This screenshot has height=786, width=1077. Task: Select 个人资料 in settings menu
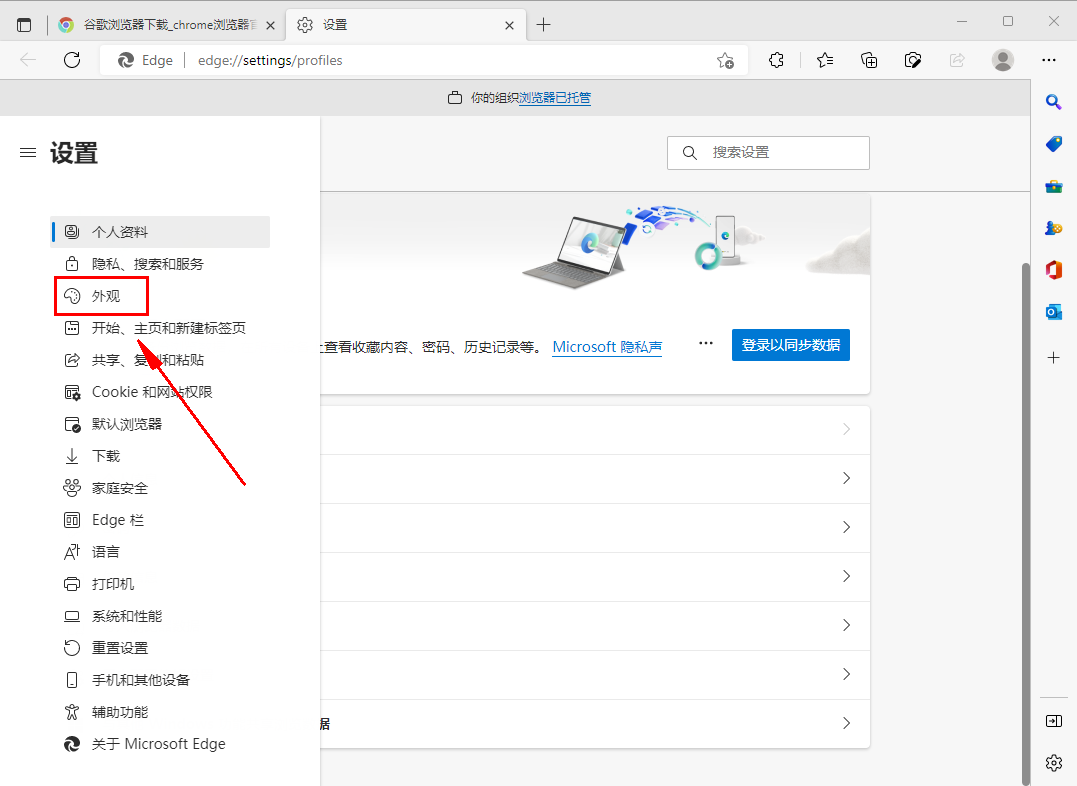point(161,232)
